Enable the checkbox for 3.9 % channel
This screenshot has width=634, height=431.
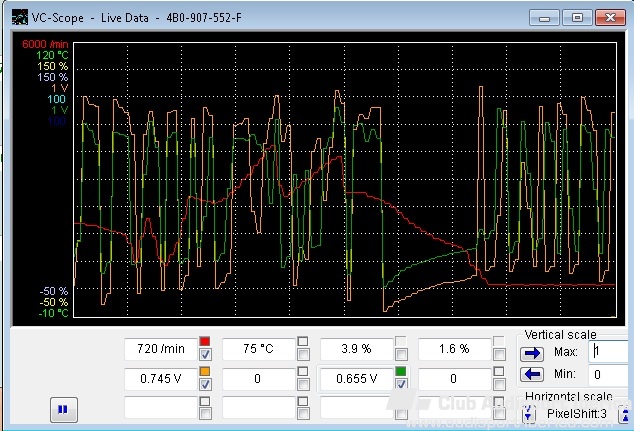[401, 355]
